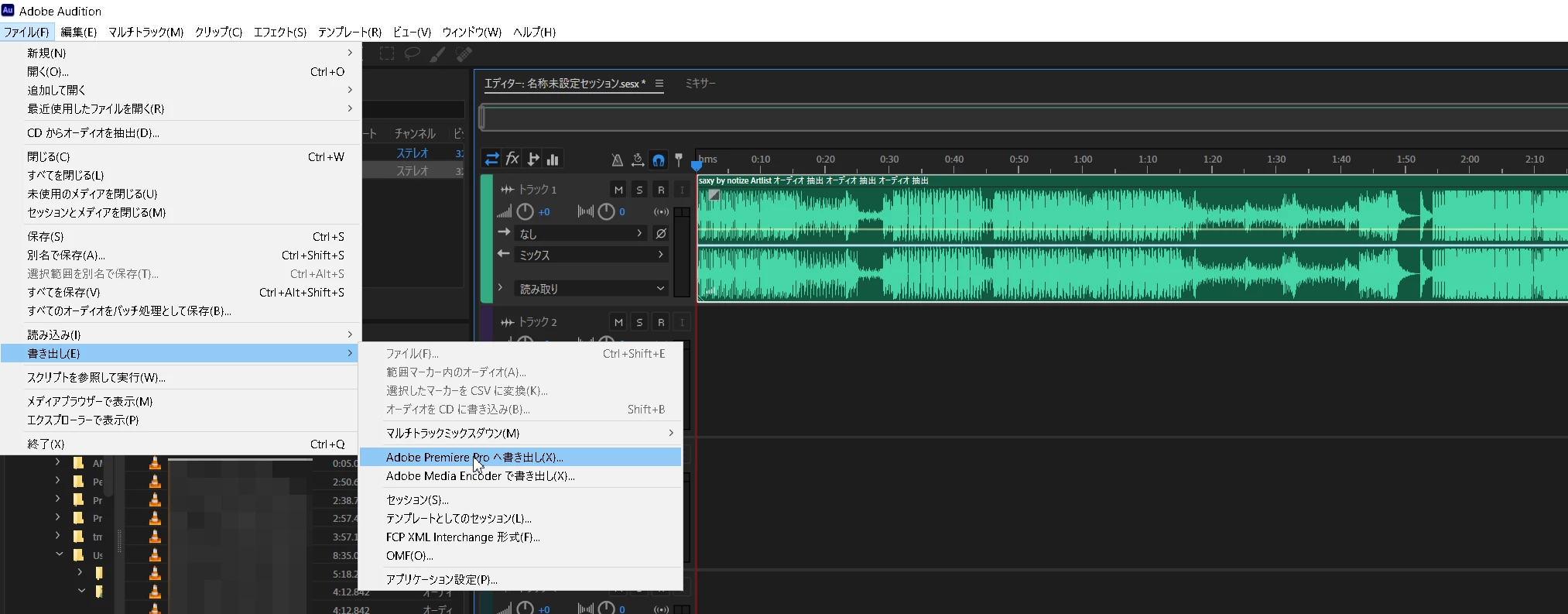This screenshot has width=1568, height=614.
Task: Choose Adobe Premiere Pro へ書き出し
Action: [x=521, y=457]
